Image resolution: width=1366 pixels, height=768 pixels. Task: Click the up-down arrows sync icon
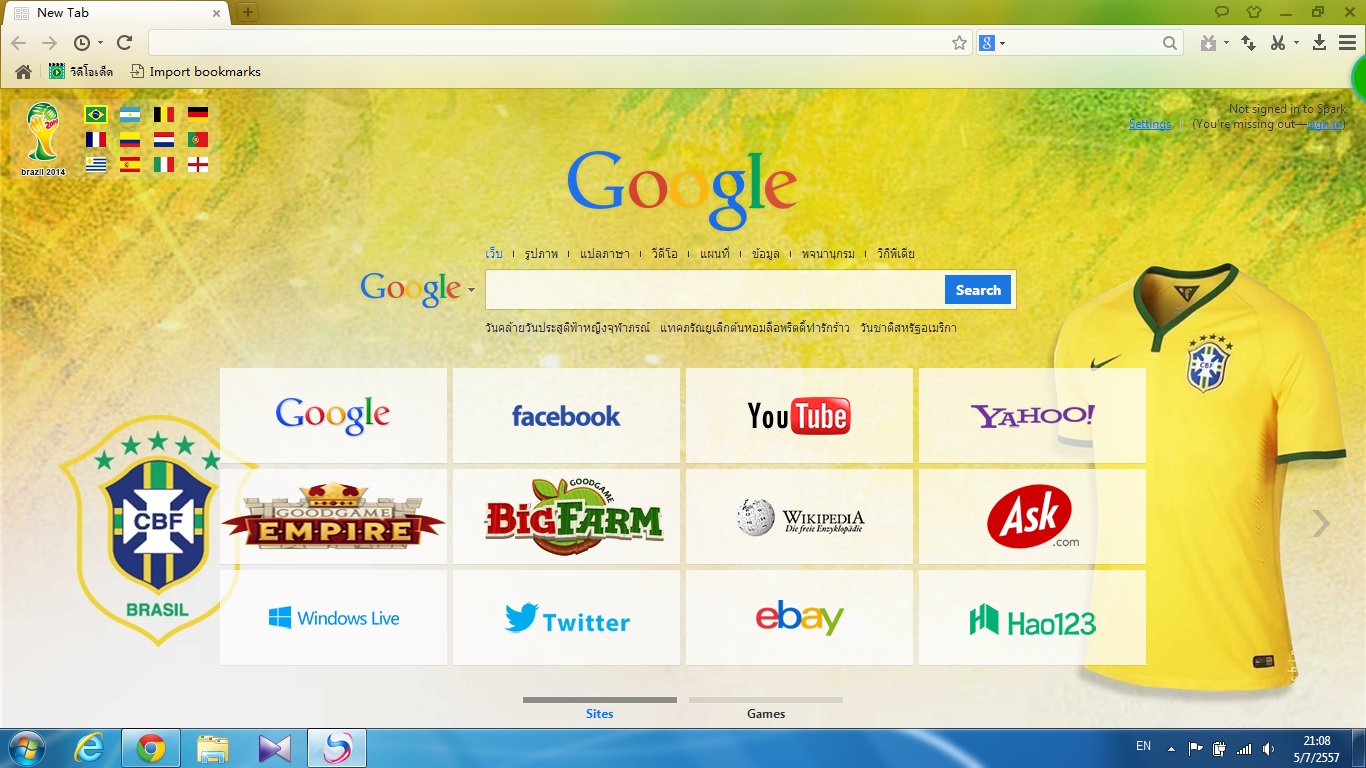tap(1248, 43)
